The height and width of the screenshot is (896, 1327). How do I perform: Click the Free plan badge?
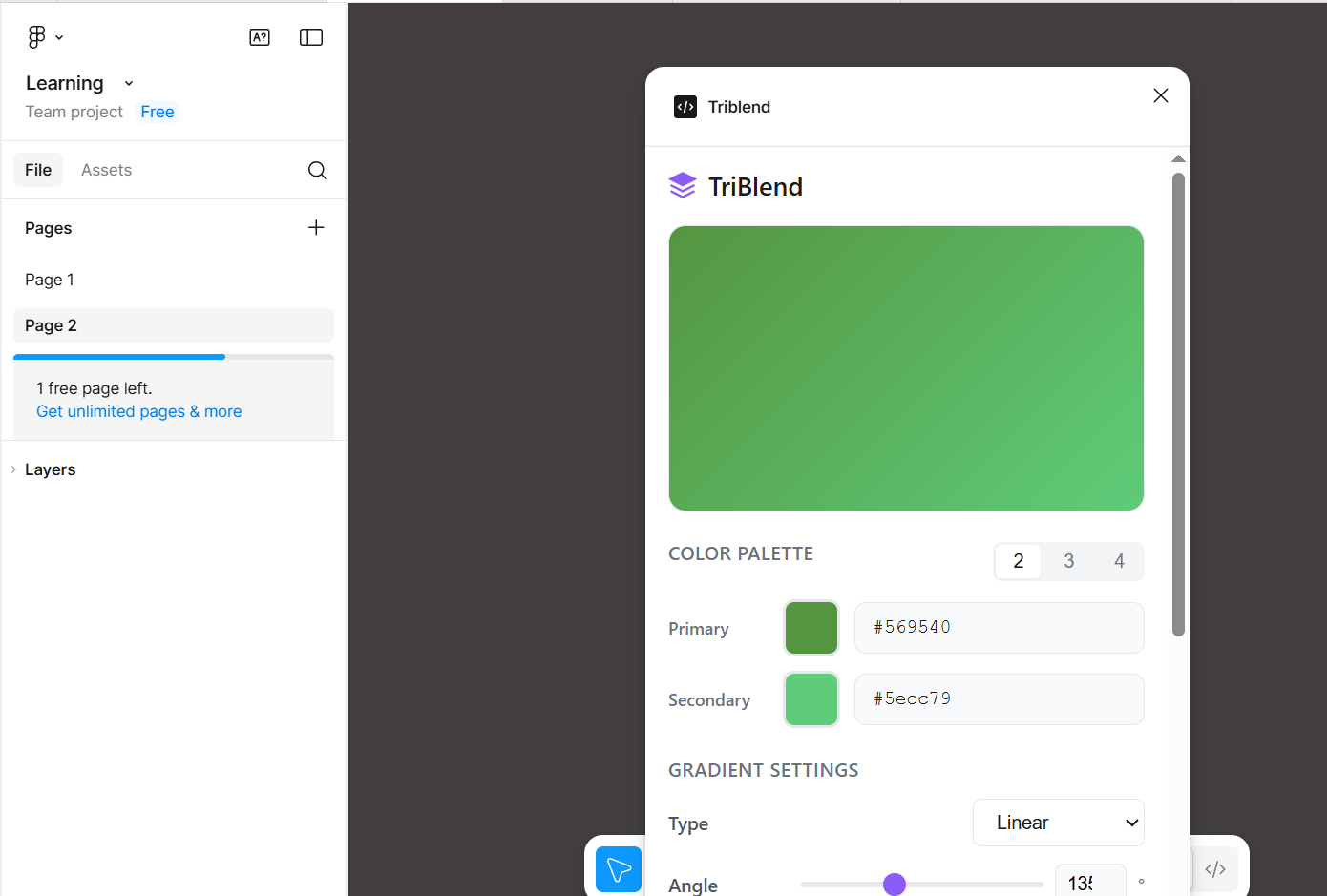tap(157, 112)
